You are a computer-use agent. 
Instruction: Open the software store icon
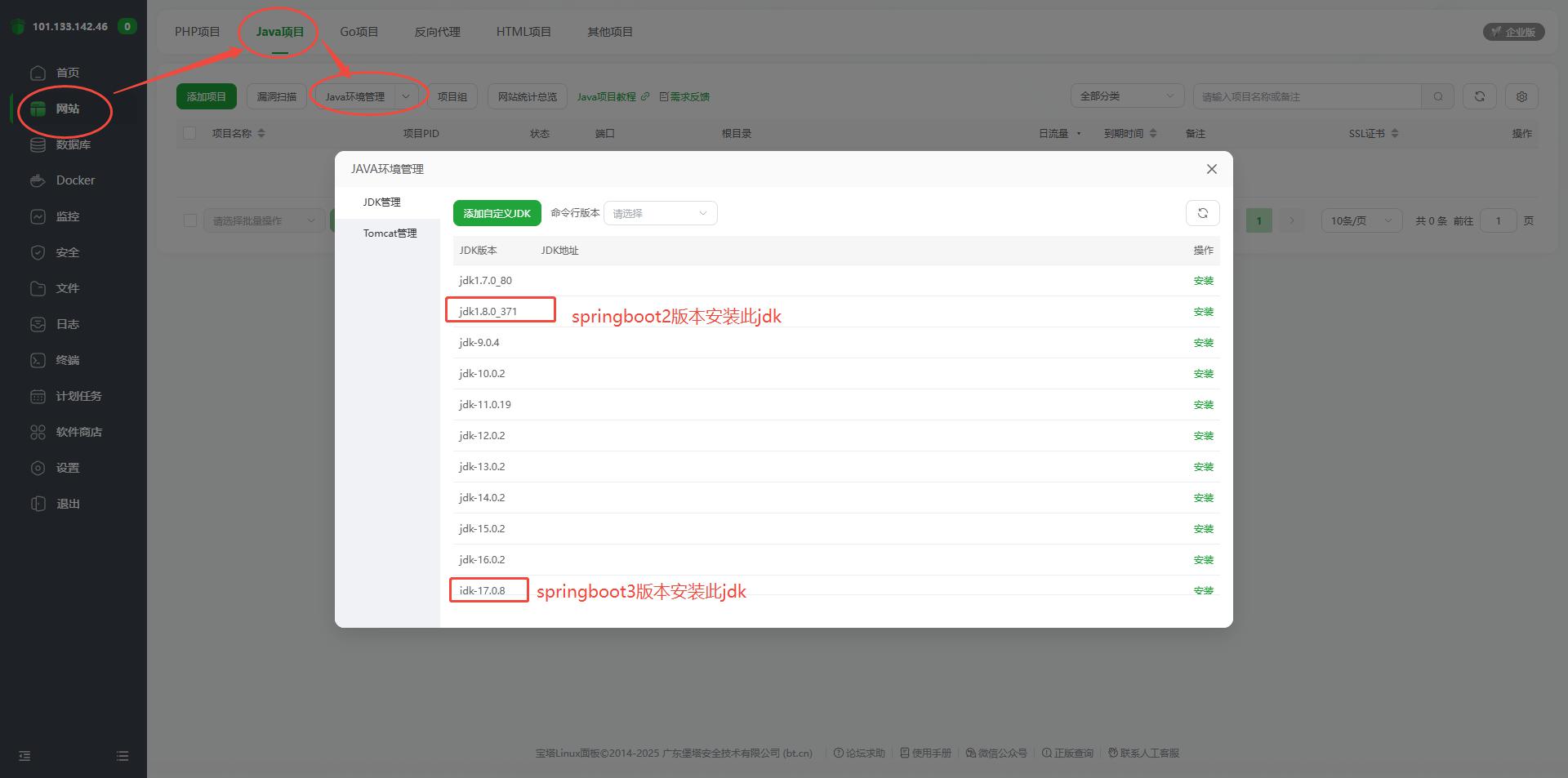tap(38, 432)
